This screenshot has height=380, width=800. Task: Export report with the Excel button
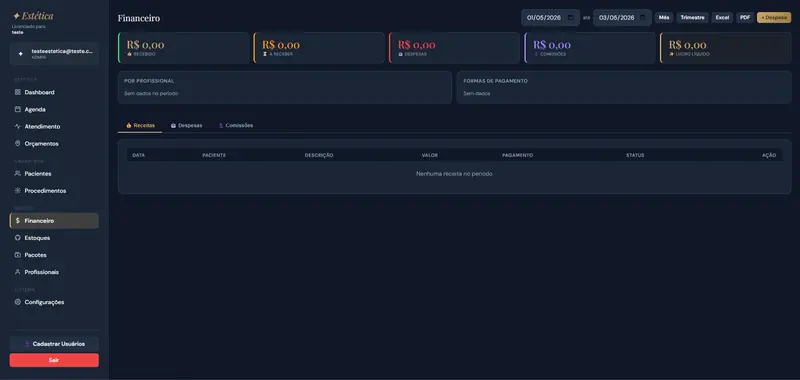coord(722,17)
